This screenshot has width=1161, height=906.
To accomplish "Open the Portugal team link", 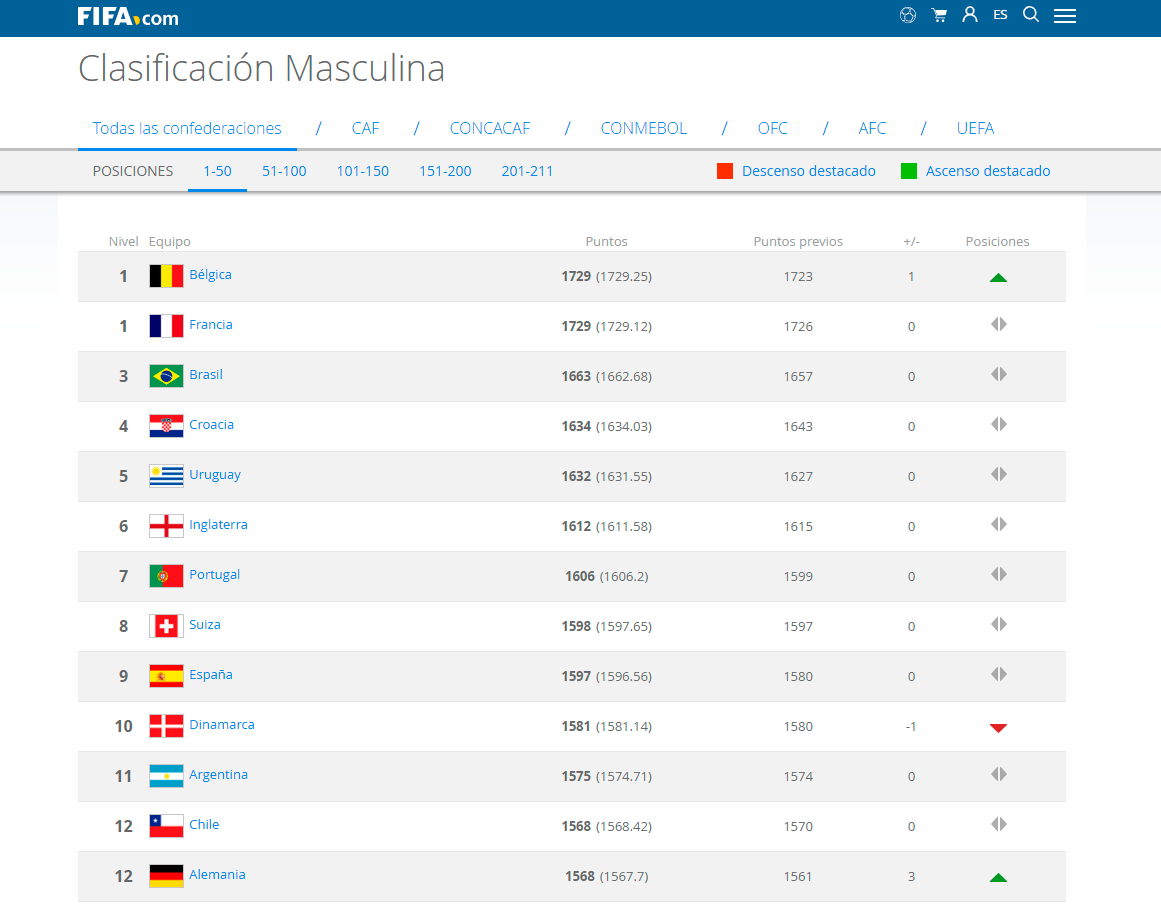I will point(215,574).
